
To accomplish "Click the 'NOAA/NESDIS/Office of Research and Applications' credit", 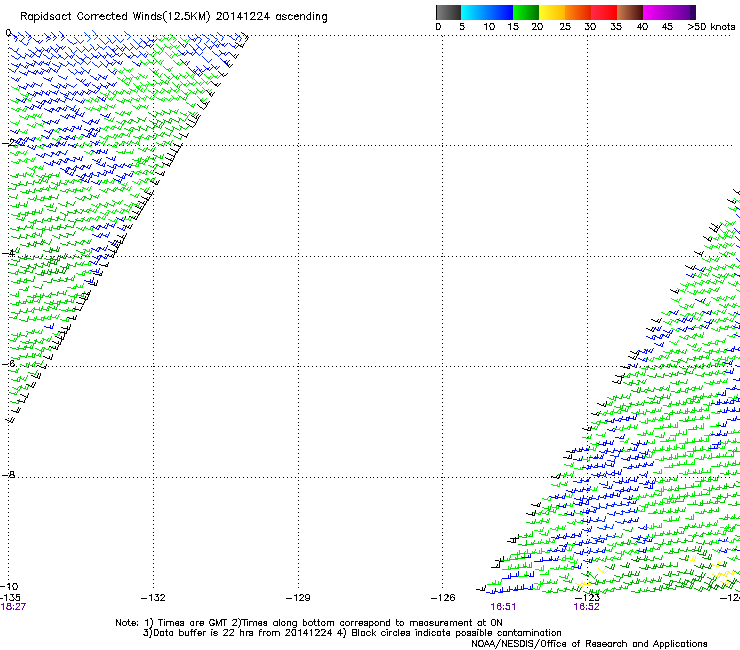I will click(x=589, y=644).
